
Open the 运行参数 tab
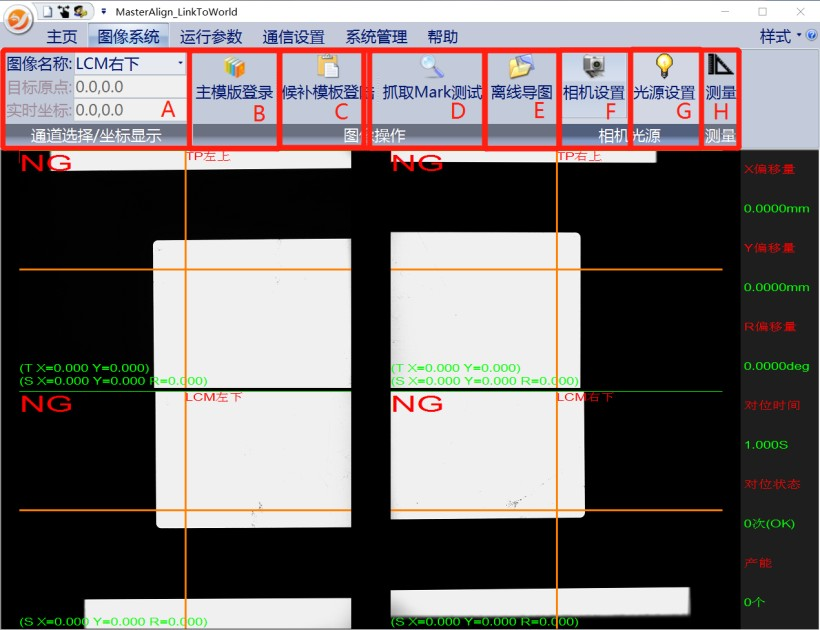point(211,37)
